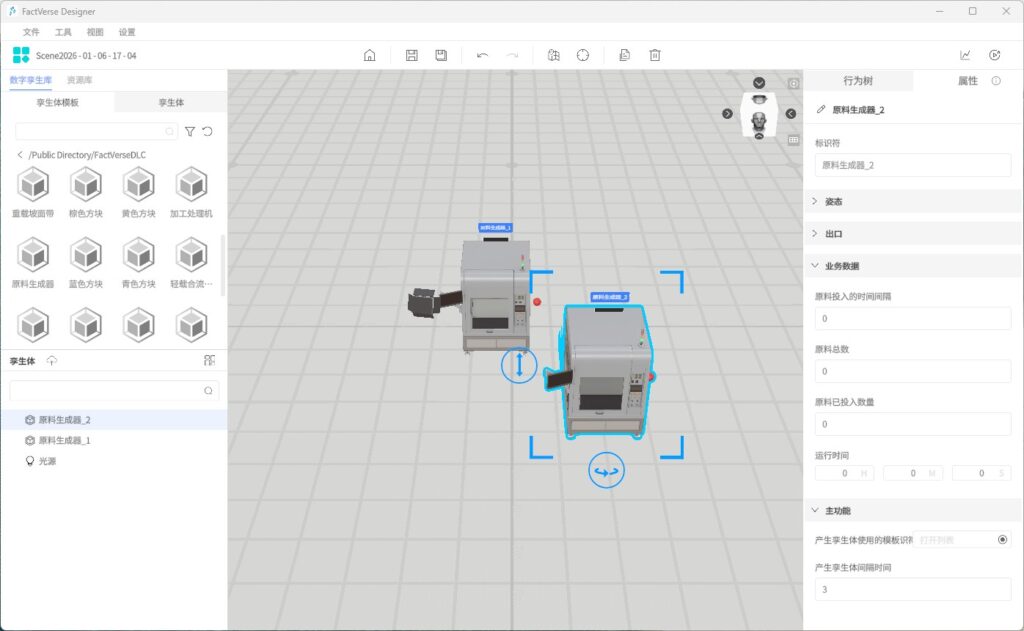Click the grid toggle icon below the view cube

point(794,141)
